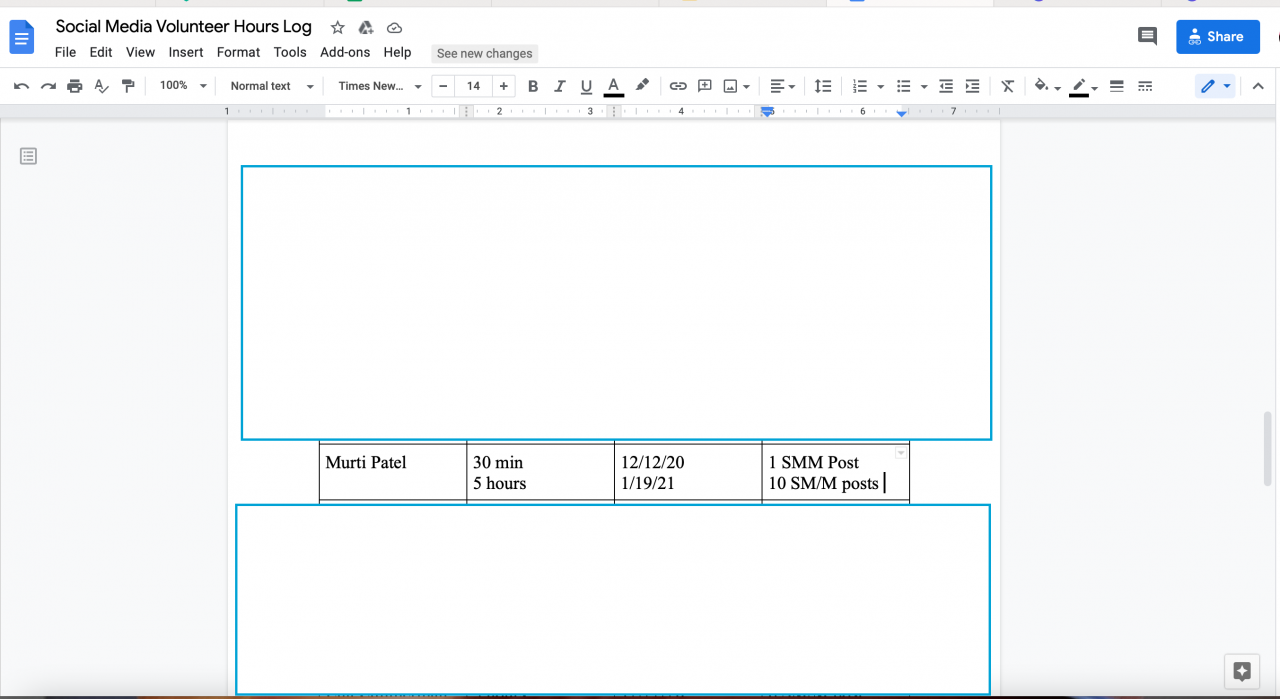
Task: Open the editing mode pencil dropdown
Action: tap(1216, 86)
